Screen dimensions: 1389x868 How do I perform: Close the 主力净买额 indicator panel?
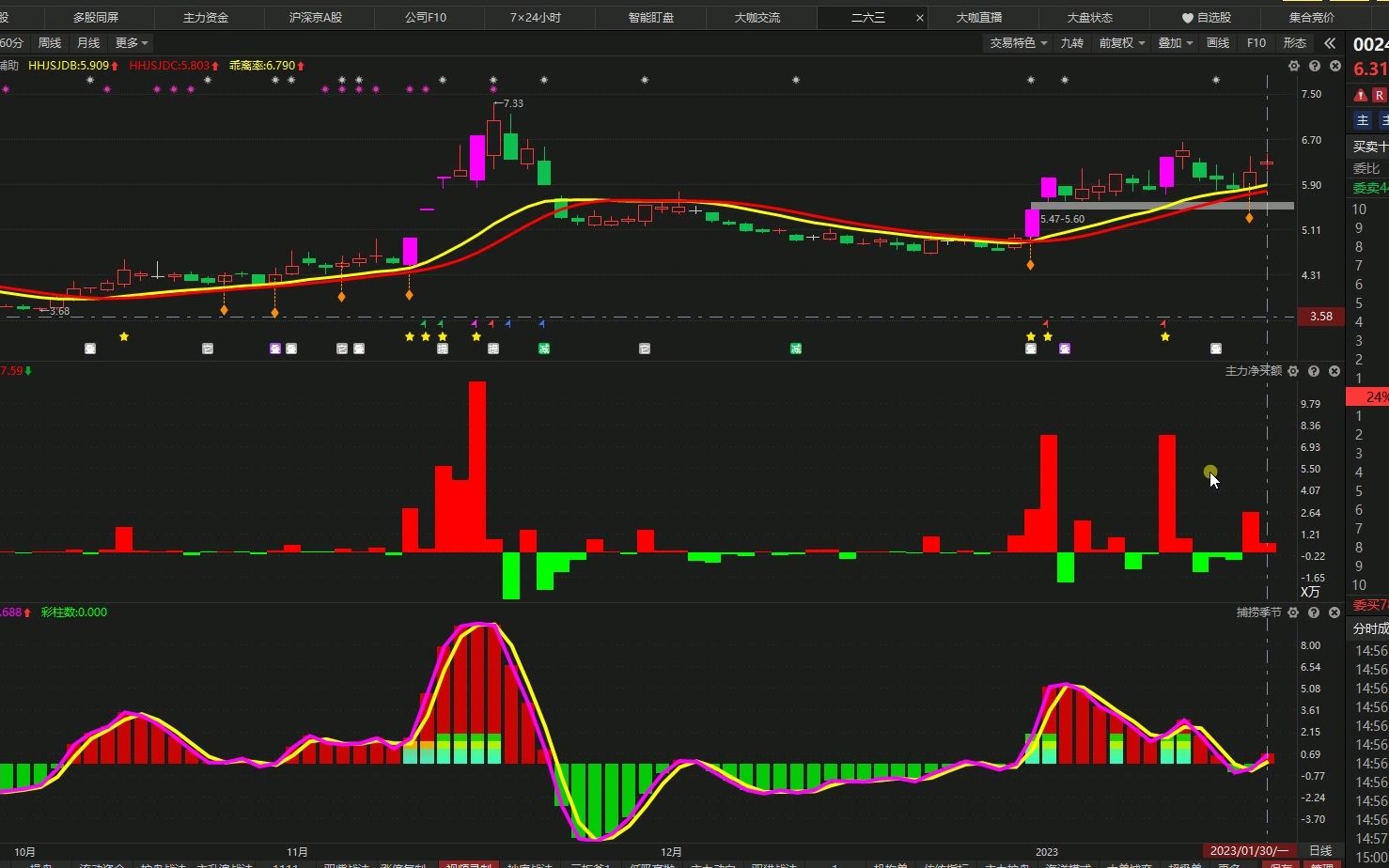click(x=1334, y=371)
